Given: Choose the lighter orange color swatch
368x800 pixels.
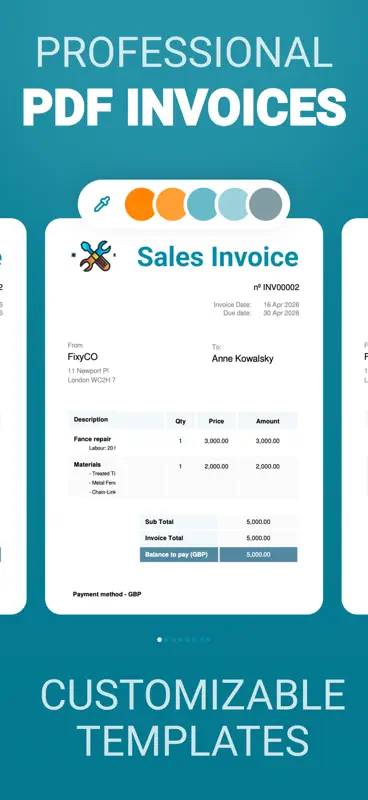Looking at the screenshot, I should click(171, 204).
